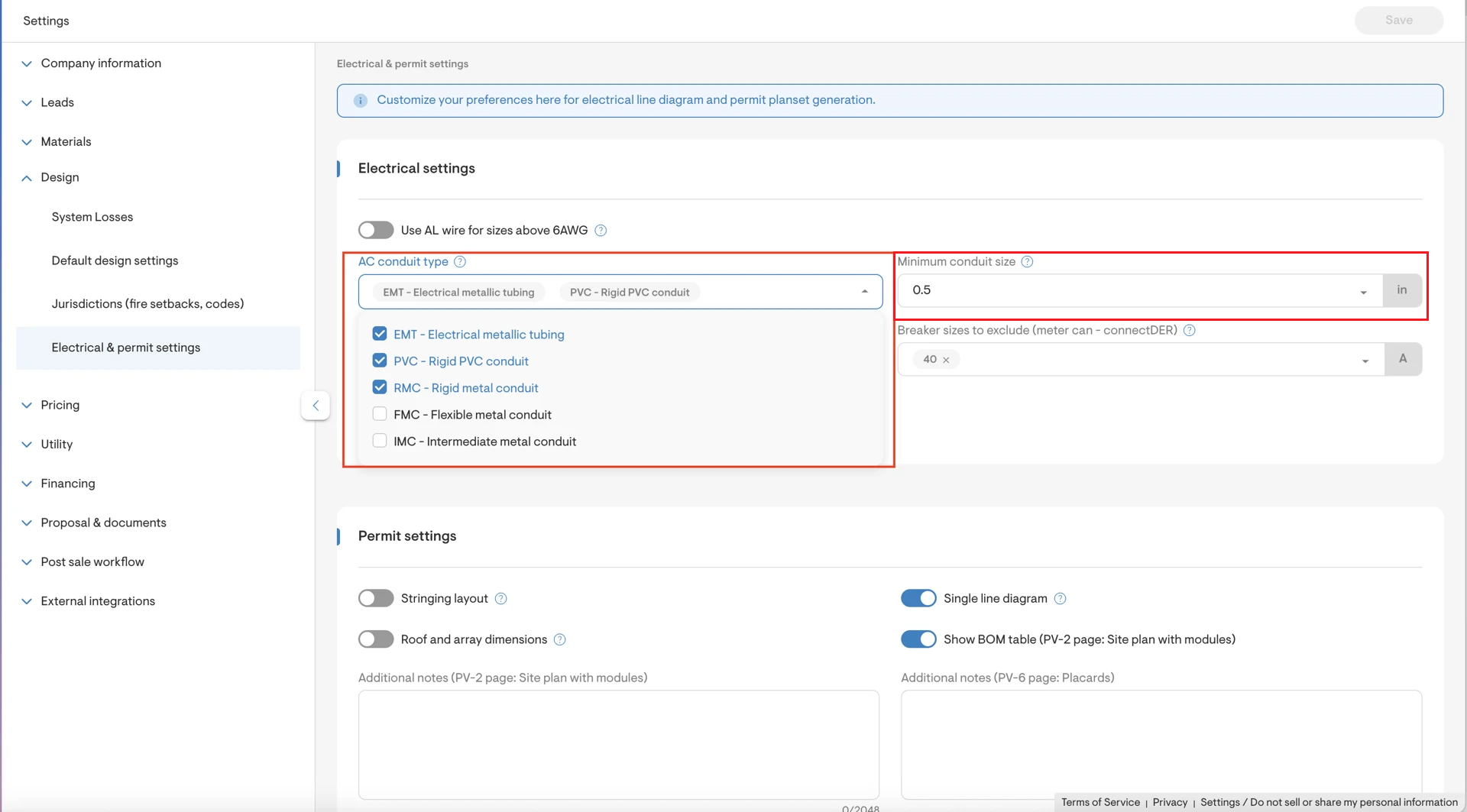
Task: Check the FMC - Flexible metal conduit option
Action: coord(380,415)
